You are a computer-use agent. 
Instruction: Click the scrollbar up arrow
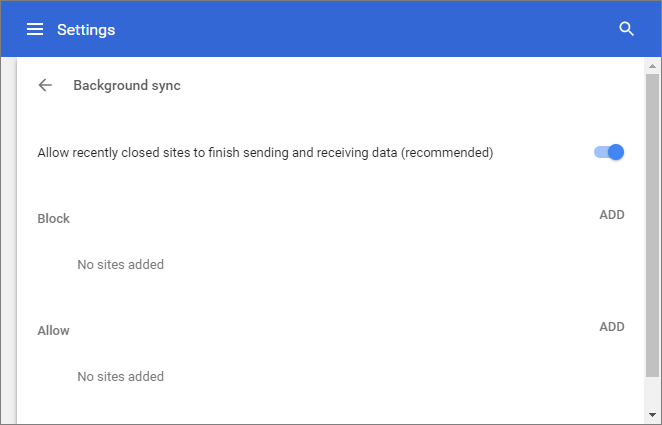pyautogui.click(x=652, y=66)
